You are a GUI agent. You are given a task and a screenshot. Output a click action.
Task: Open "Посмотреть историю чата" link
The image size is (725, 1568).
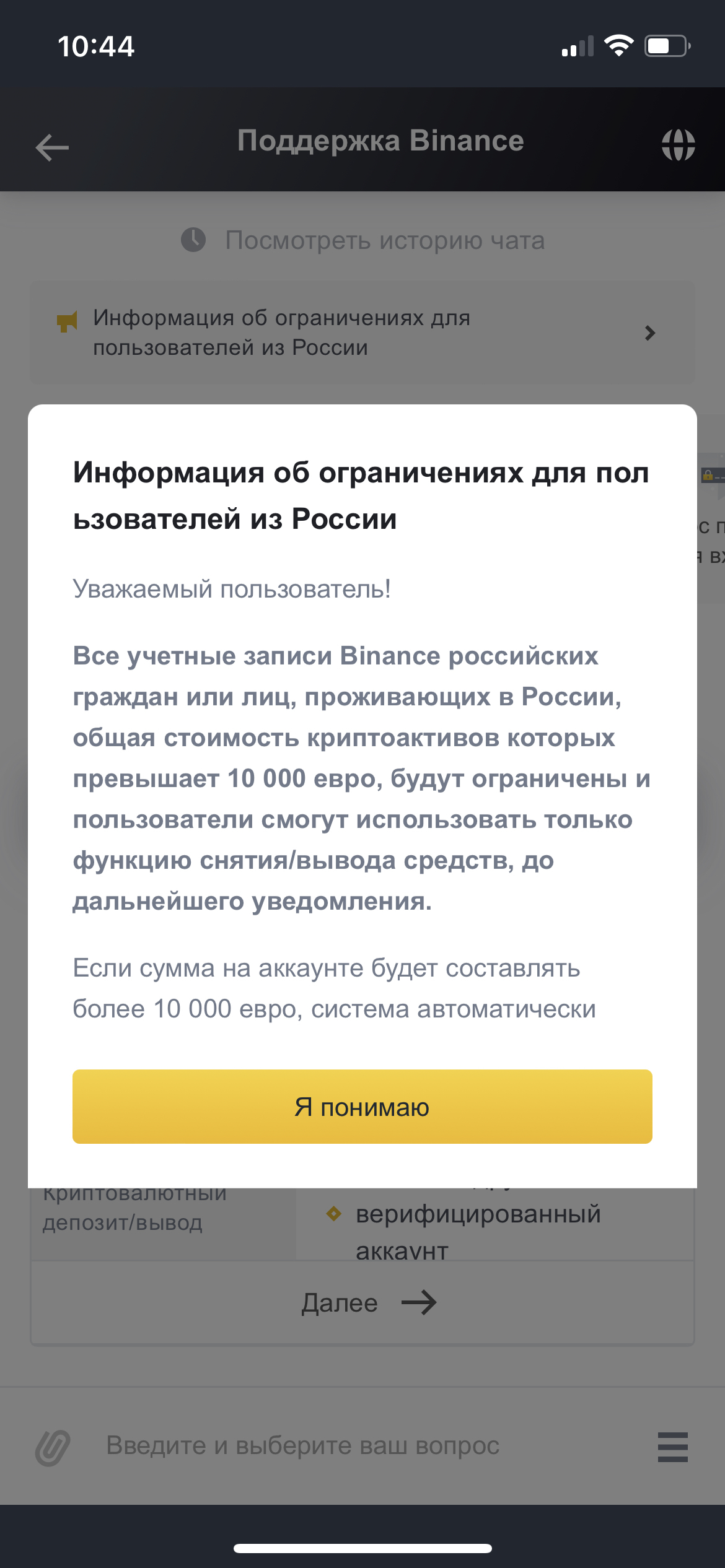(x=385, y=240)
